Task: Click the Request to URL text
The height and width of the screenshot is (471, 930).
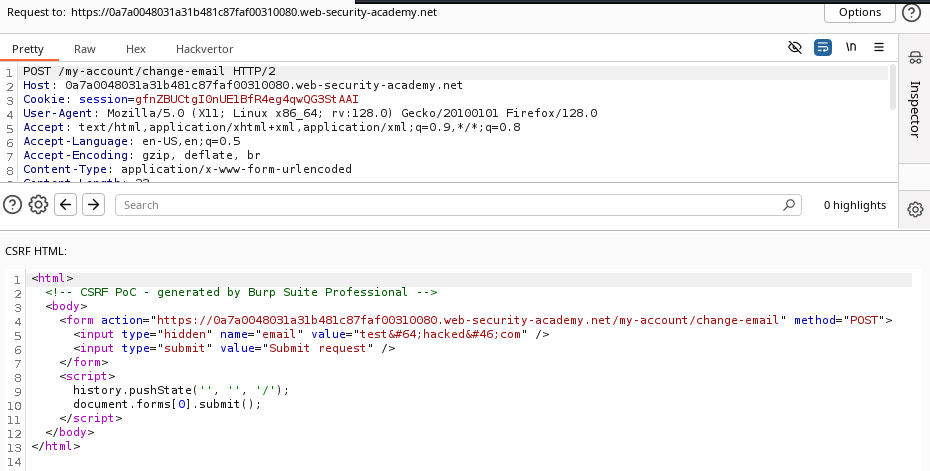Action: (x=254, y=12)
